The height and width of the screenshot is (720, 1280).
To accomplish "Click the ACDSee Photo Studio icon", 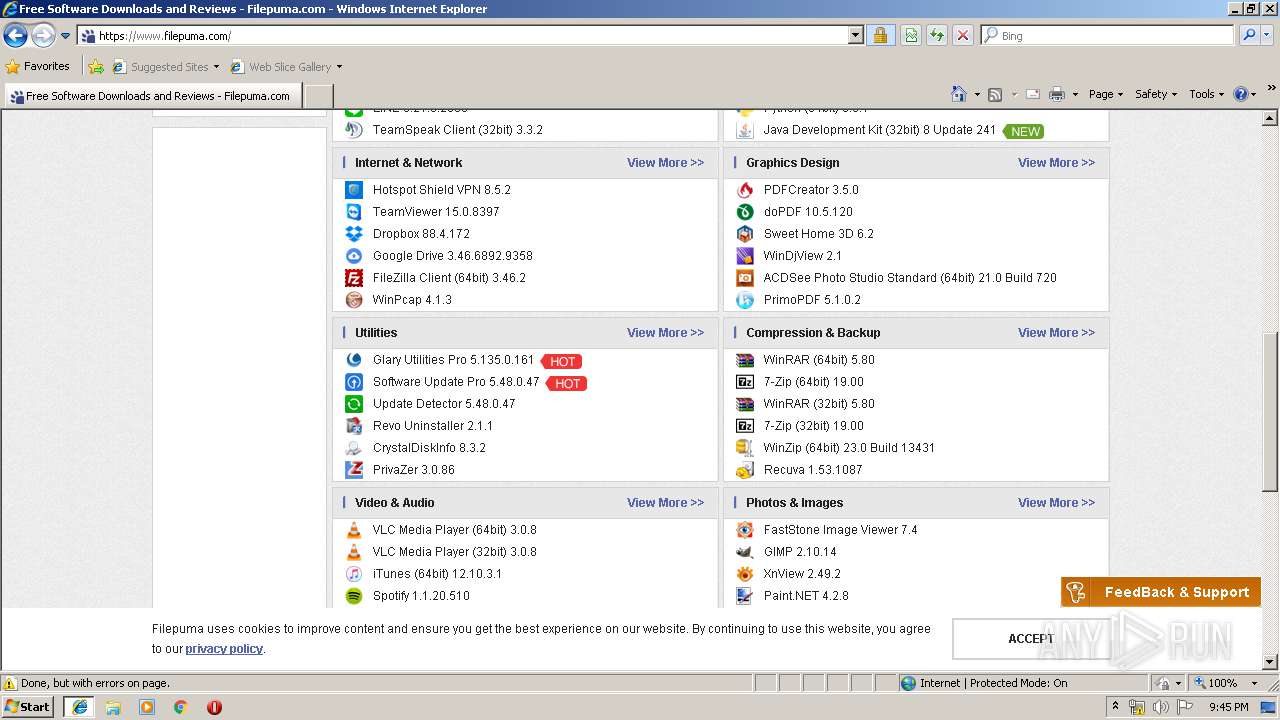I will click(745, 278).
